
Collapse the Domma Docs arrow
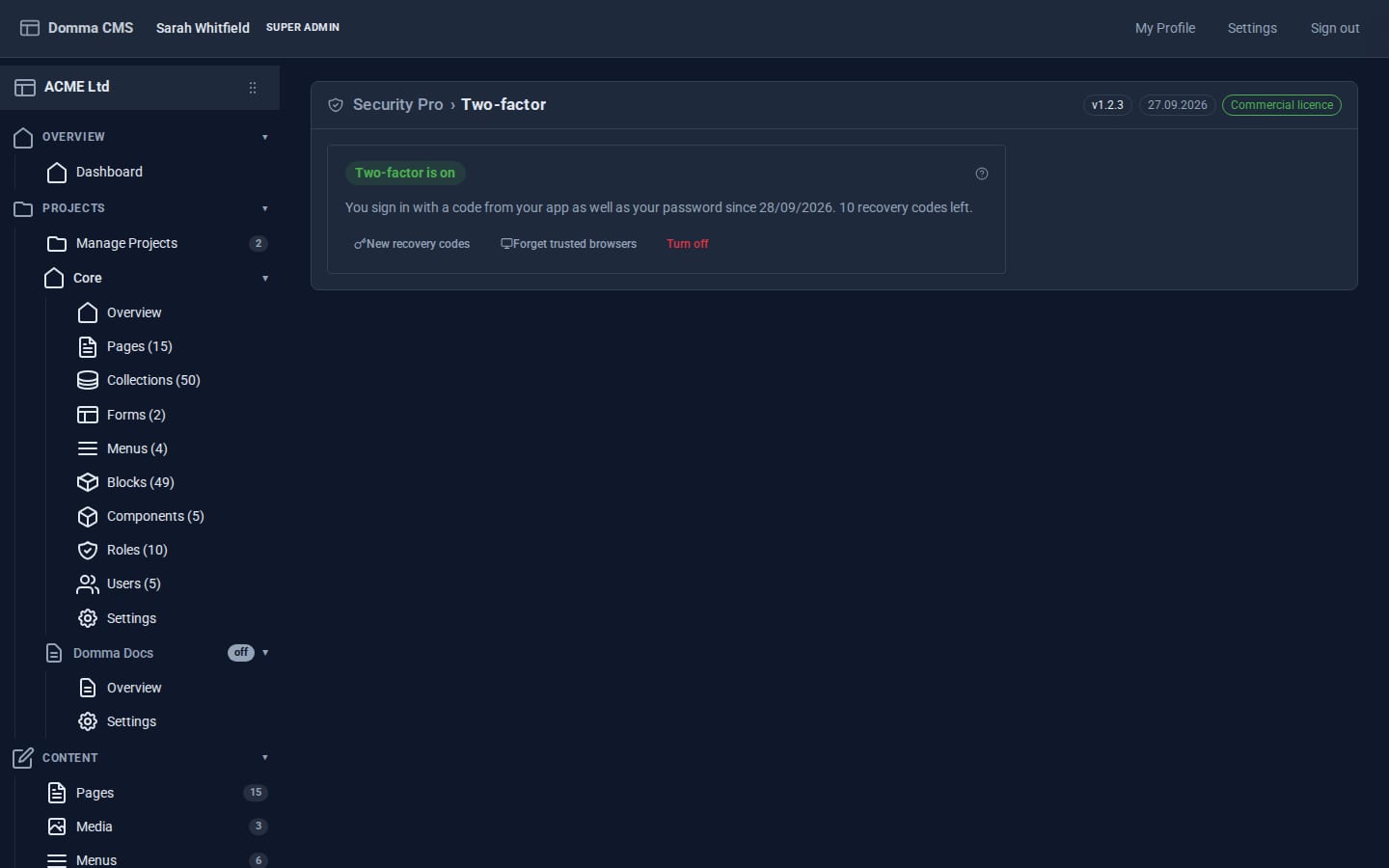point(265,653)
